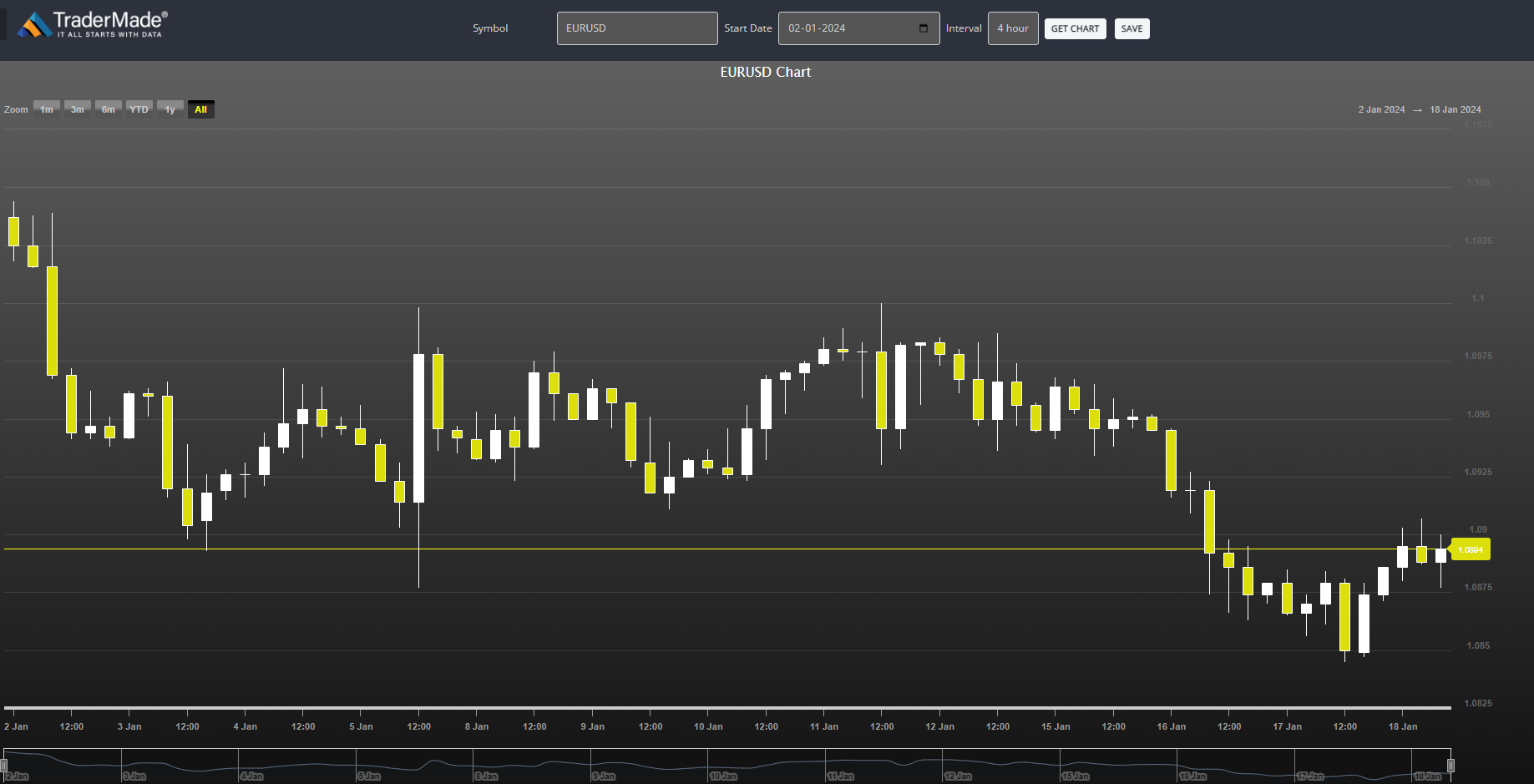Select the 1m zoom range
Screen dimensions: 1534x784
(x=47, y=109)
